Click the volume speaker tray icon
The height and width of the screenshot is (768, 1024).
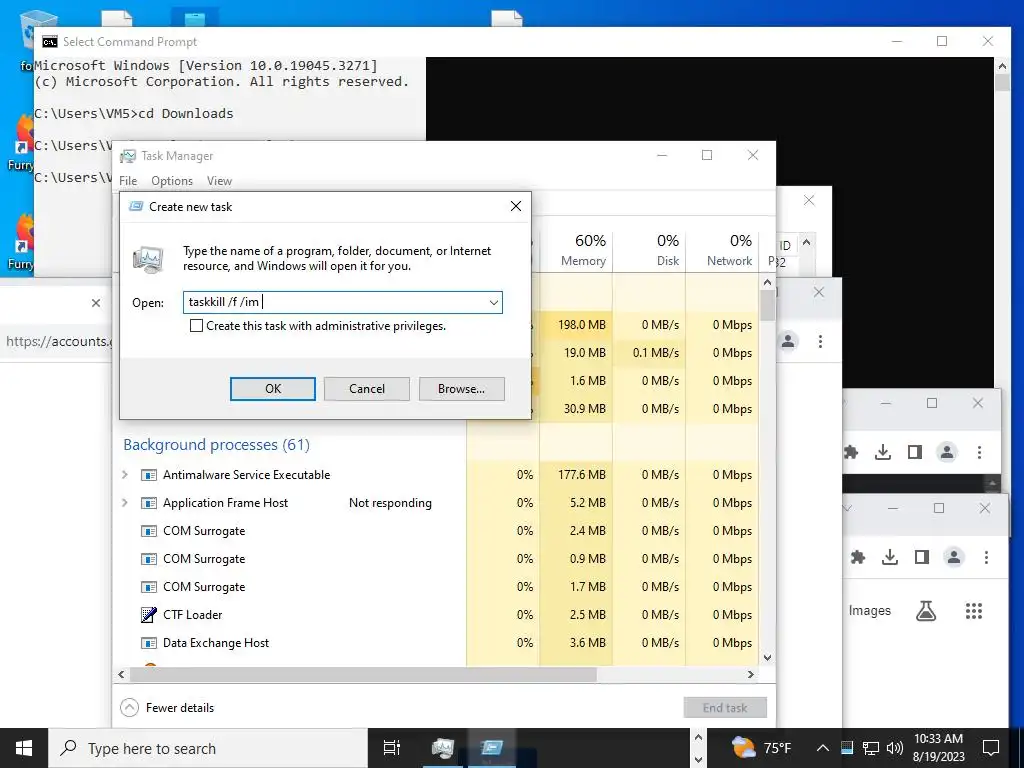click(895, 748)
